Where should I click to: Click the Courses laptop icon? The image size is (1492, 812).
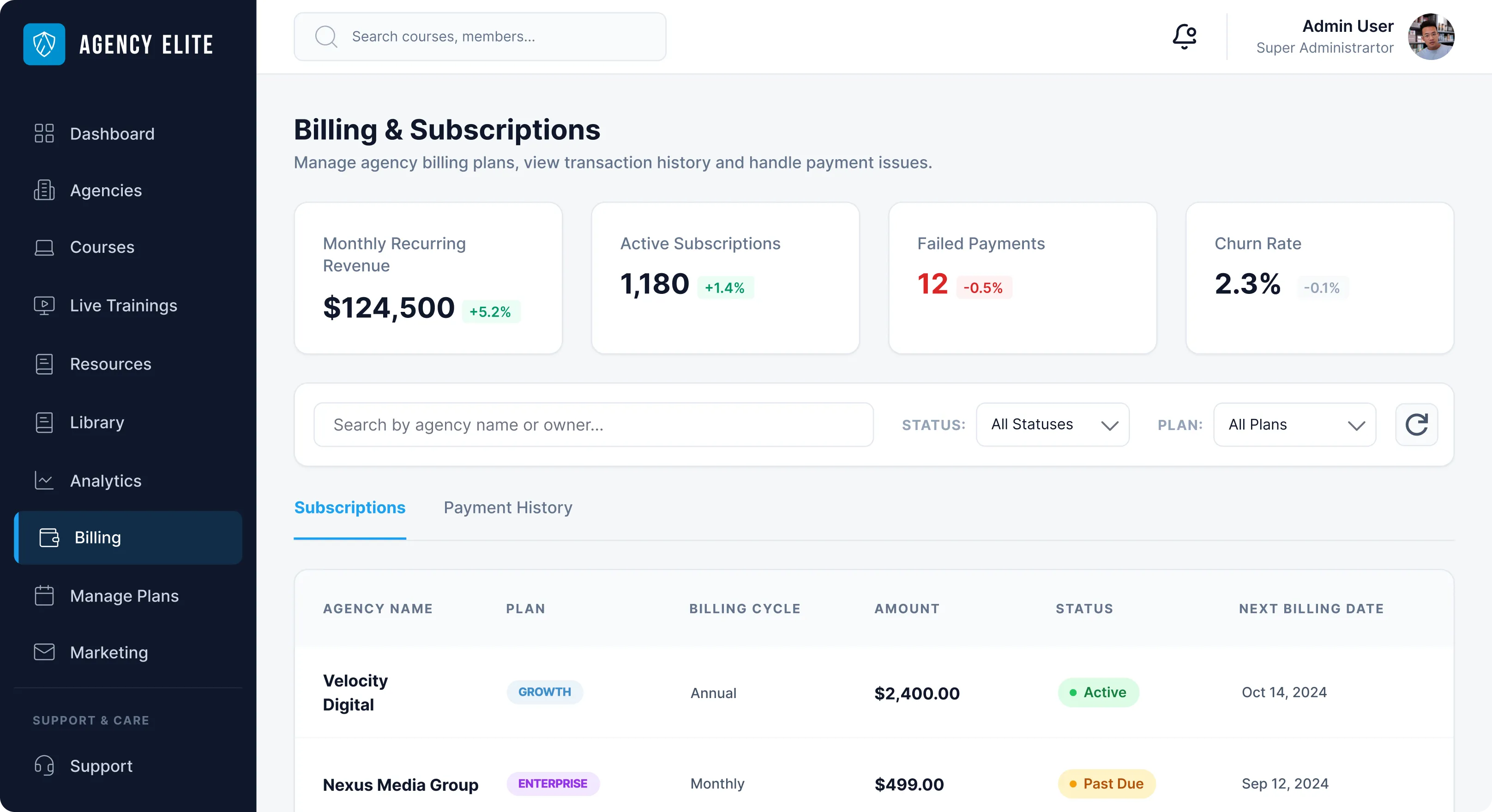[44, 247]
